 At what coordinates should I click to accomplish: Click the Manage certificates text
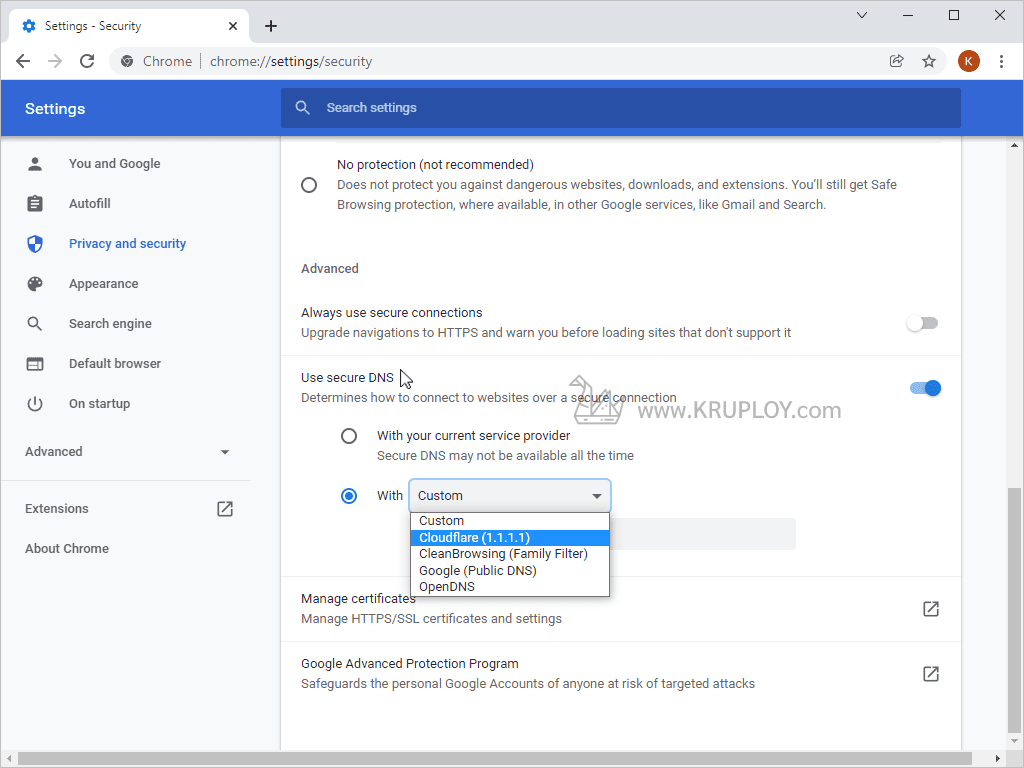[x=358, y=599]
